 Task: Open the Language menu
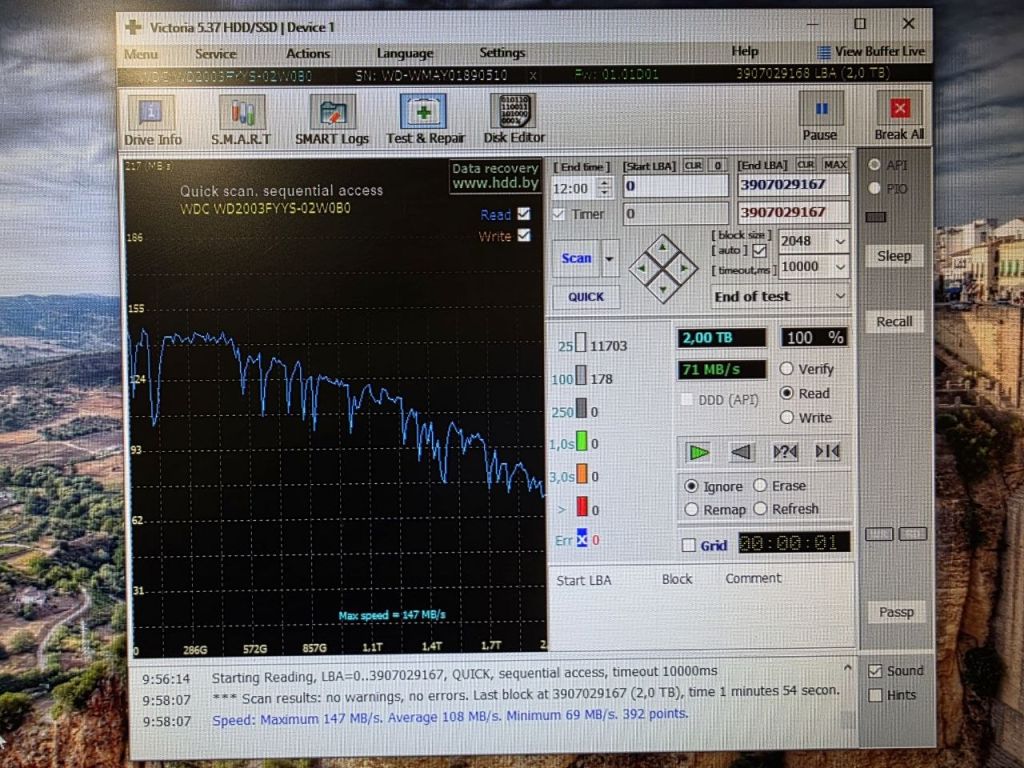click(x=405, y=53)
